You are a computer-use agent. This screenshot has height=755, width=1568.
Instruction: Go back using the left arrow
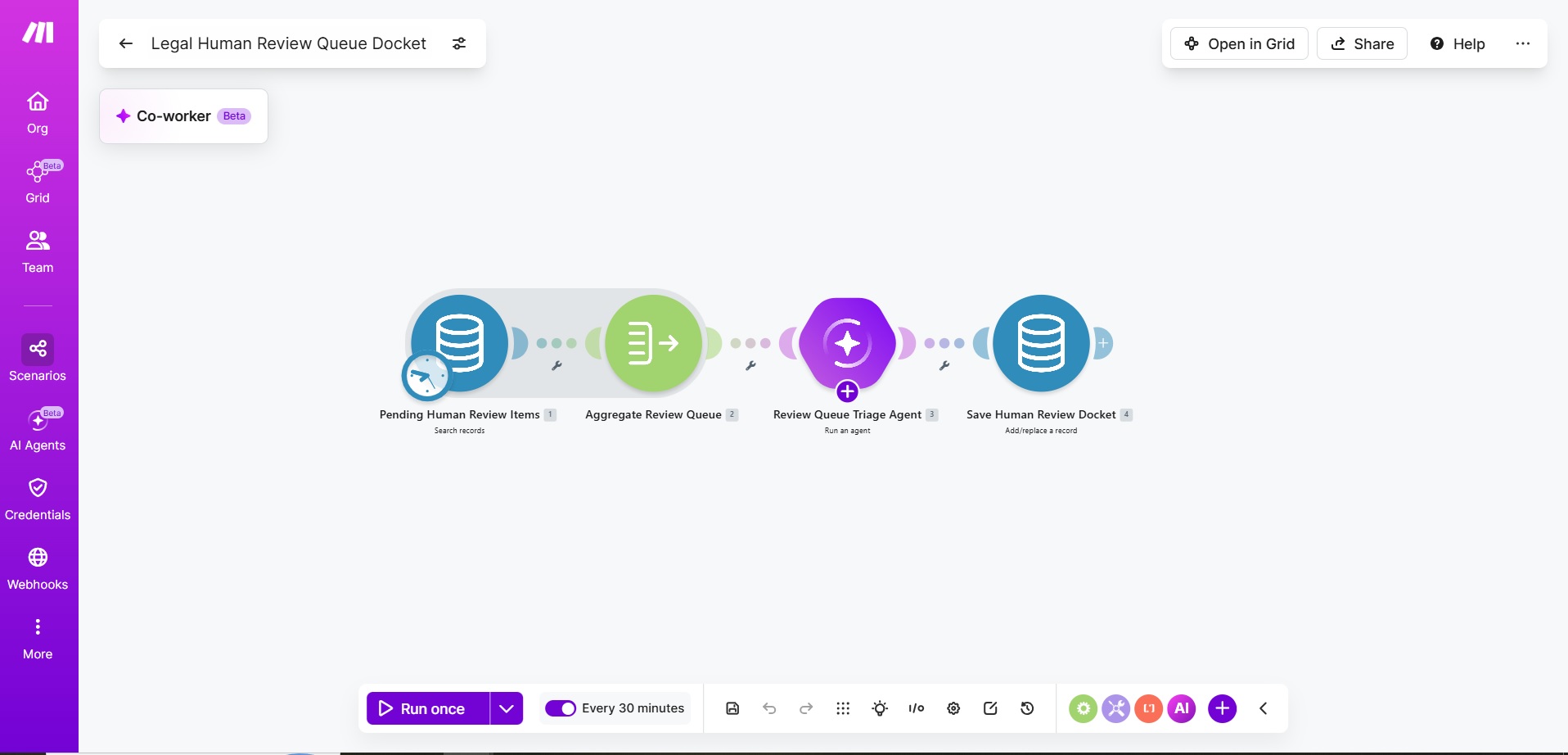click(x=125, y=43)
